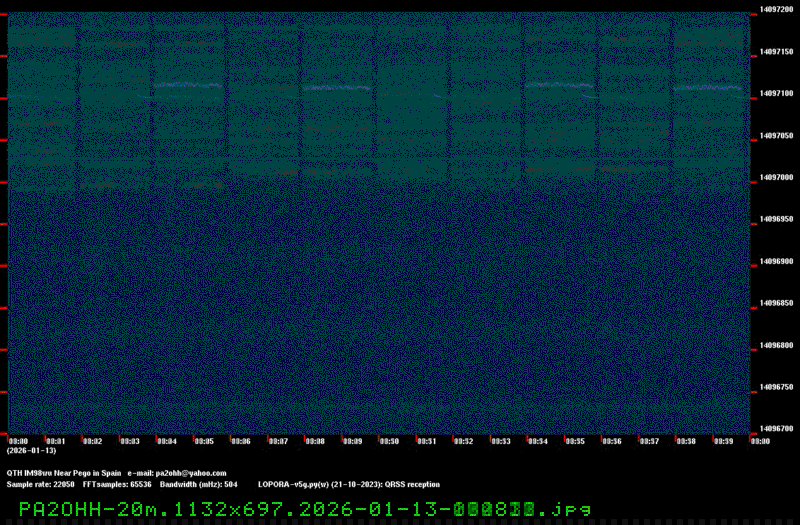
Task: Click the 14096750 frequency label
Action: click(775, 387)
